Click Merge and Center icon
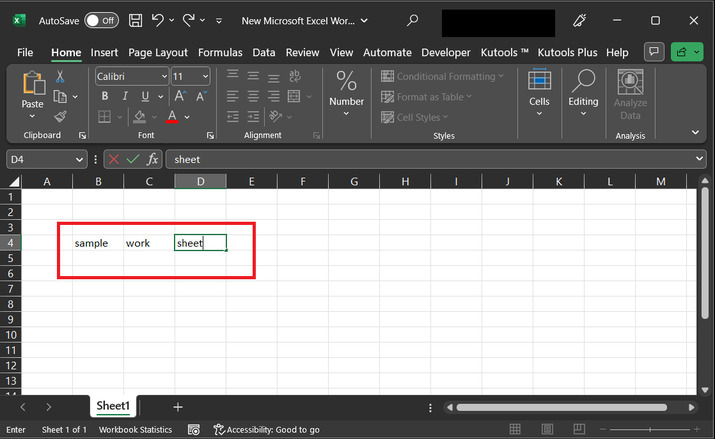The image size is (715, 439). (294, 96)
